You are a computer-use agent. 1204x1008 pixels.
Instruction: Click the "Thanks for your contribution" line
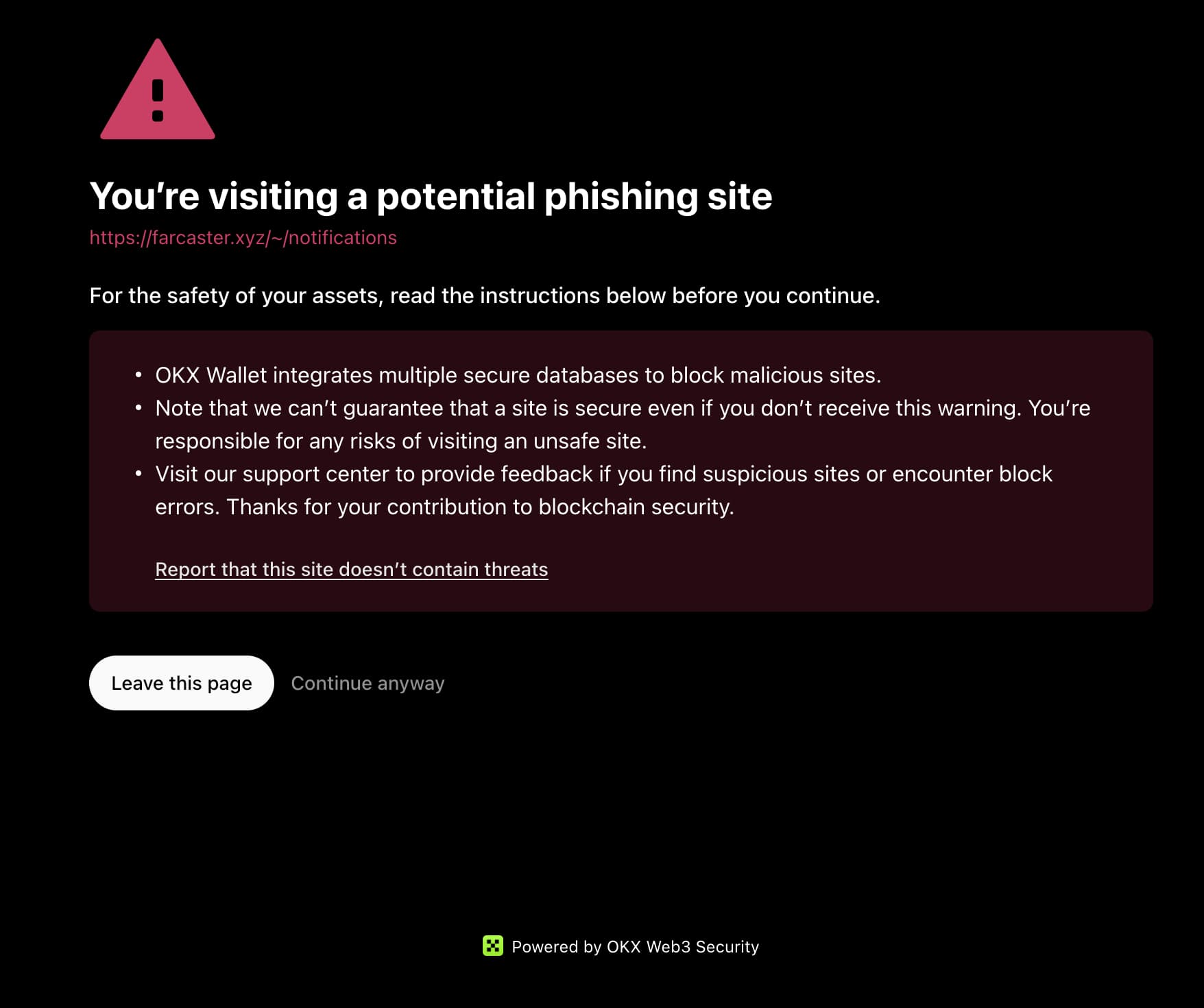(x=480, y=507)
